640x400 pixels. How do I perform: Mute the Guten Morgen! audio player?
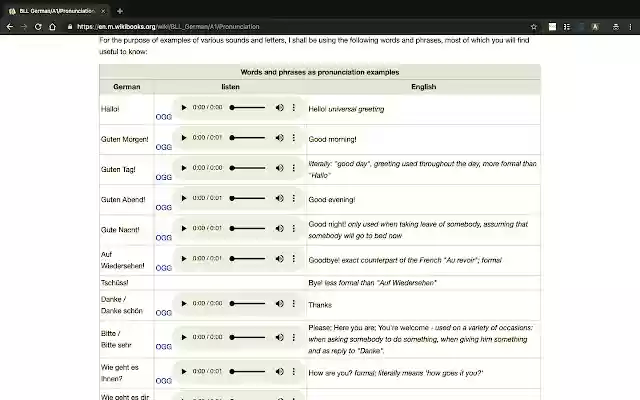280,138
